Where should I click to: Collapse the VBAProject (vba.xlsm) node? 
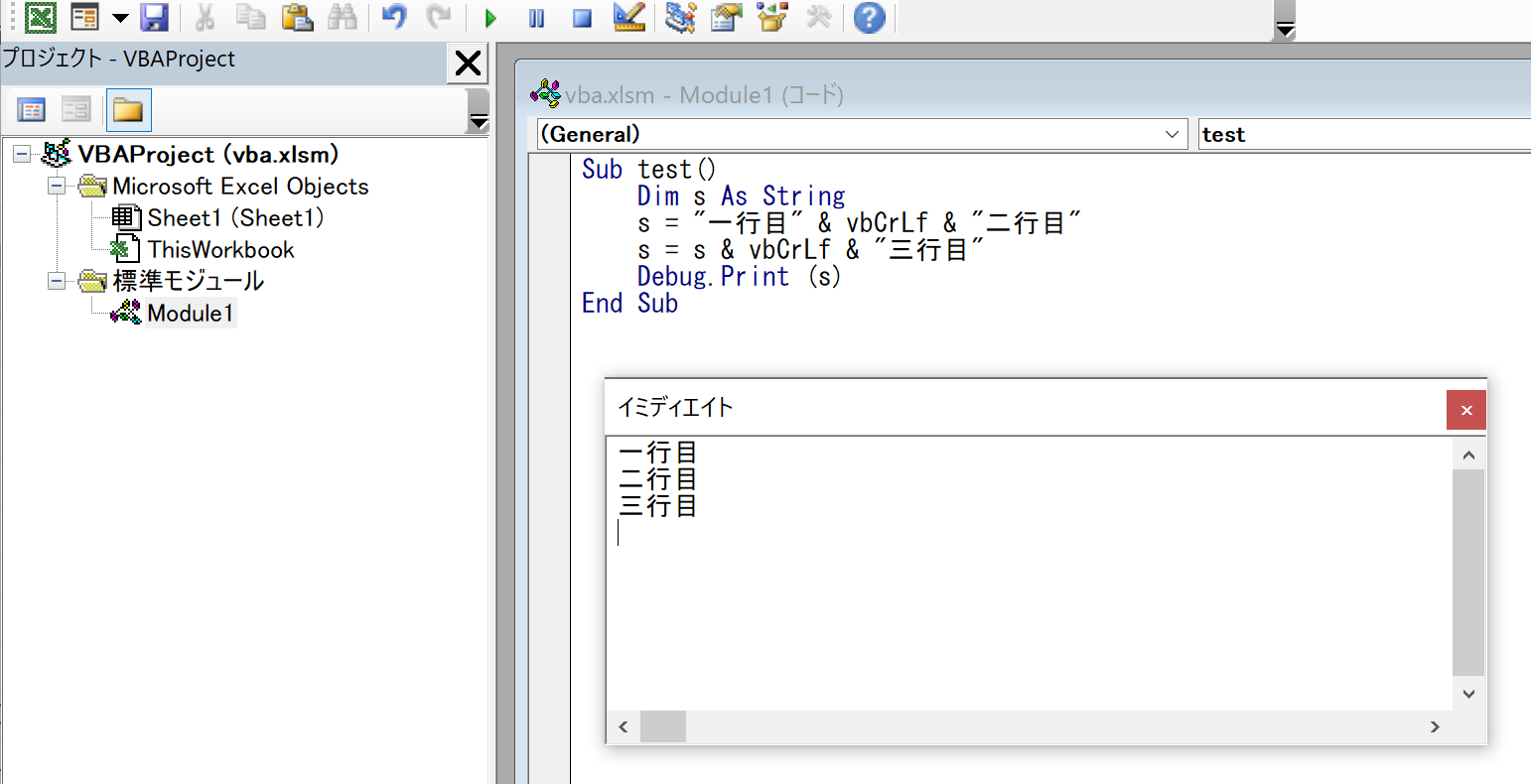coord(21,155)
